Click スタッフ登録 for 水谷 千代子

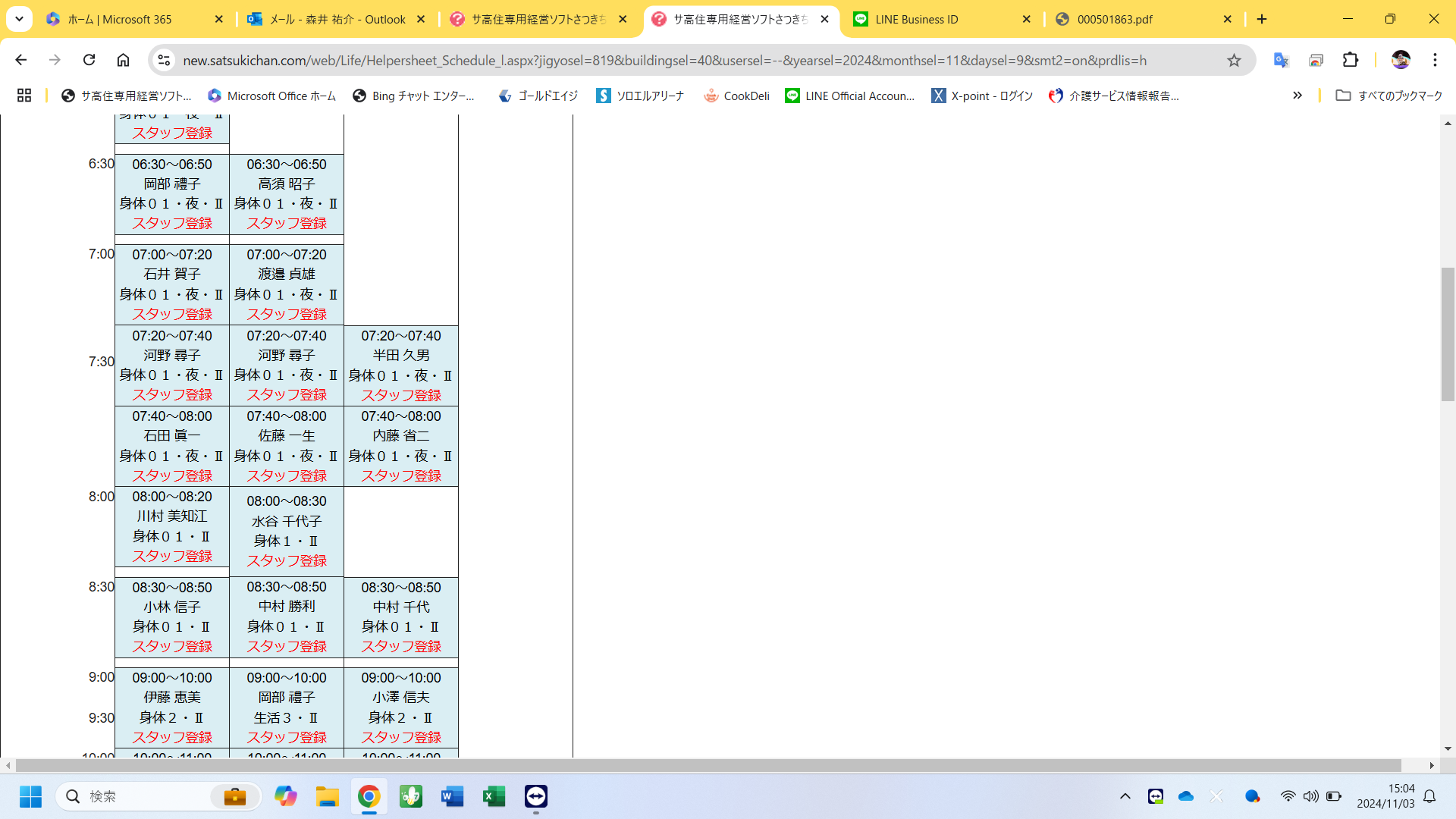point(286,560)
